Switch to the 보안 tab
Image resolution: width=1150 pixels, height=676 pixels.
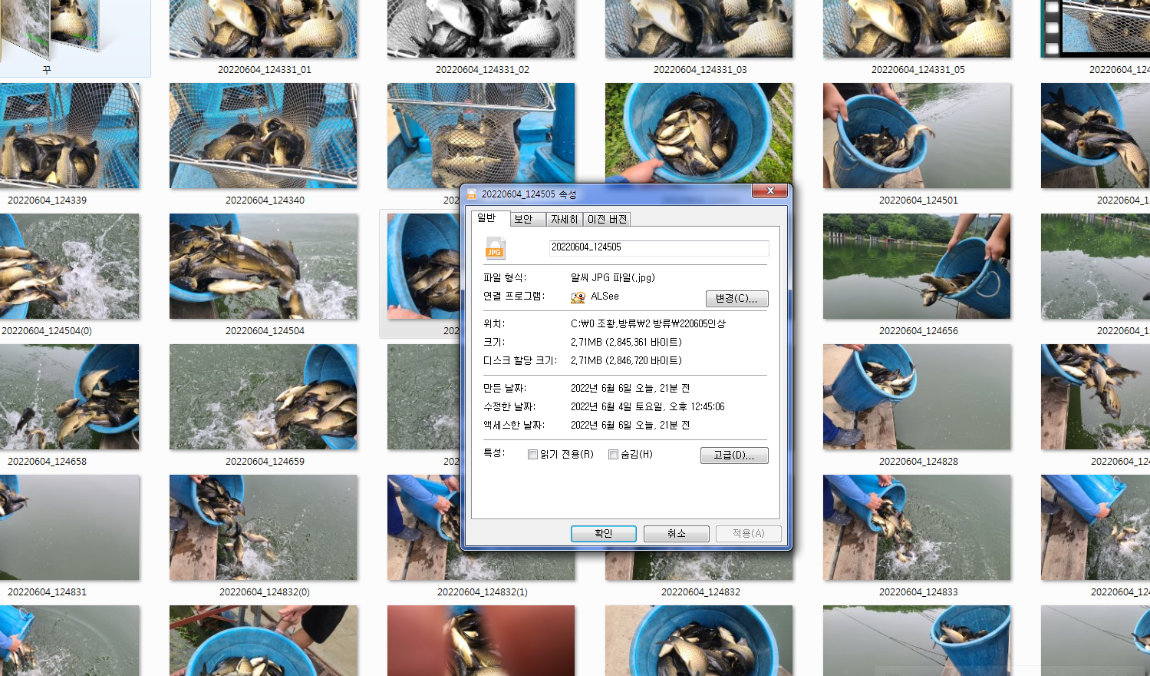(x=524, y=219)
